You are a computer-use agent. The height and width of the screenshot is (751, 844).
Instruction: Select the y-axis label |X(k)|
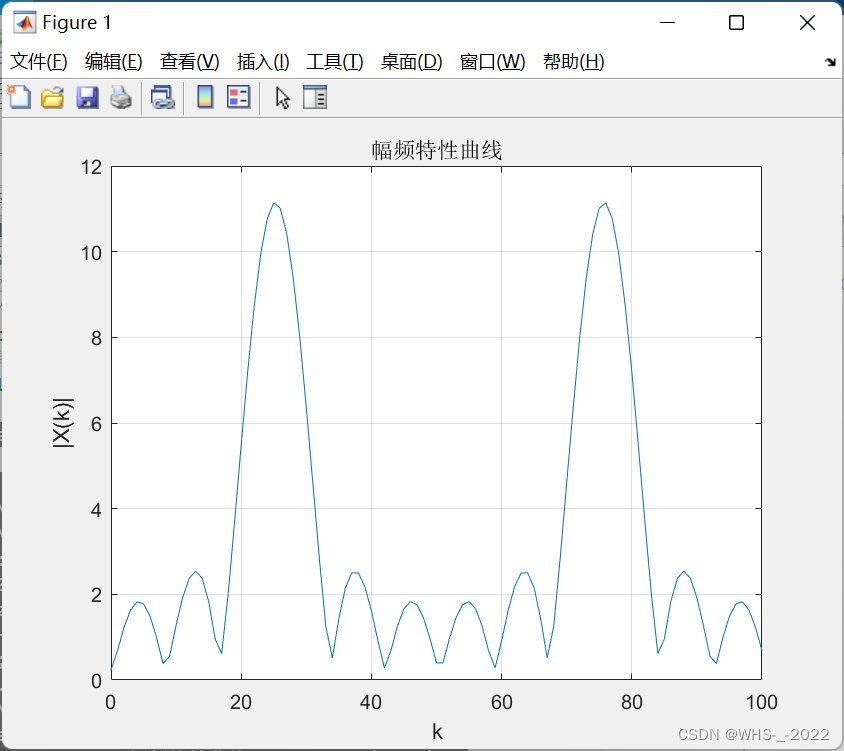coord(63,423)
